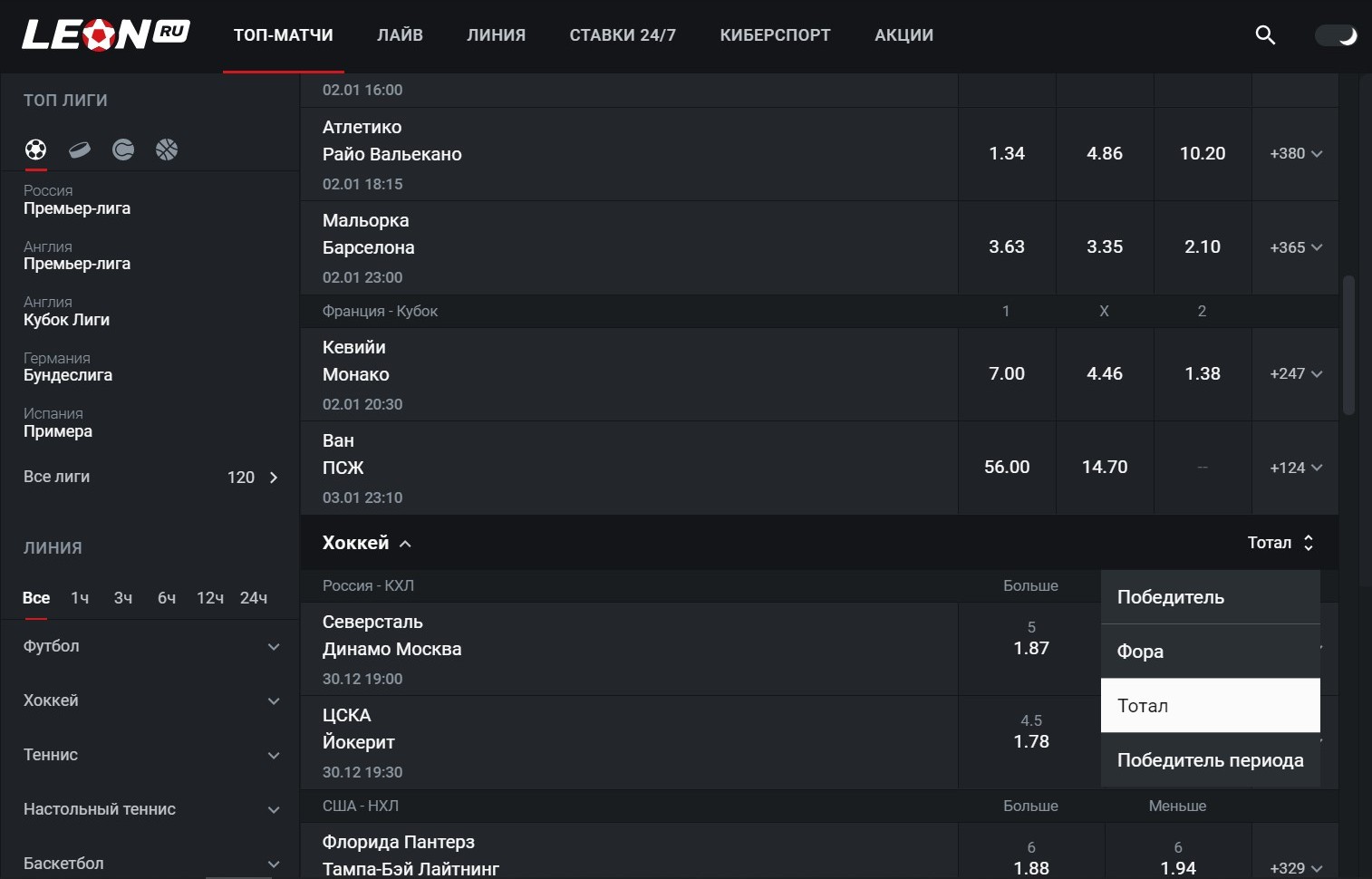
Task: Bet over 5 at 1.87 Северсталь match
Action: click(x=1031, y=649)
